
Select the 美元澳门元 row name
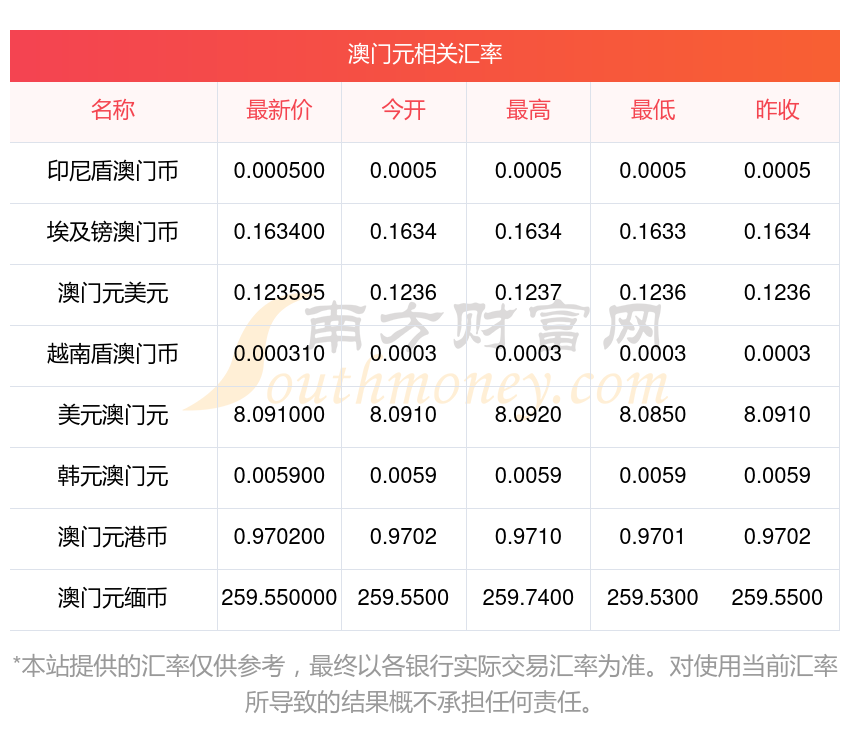(x=113, y=415)
